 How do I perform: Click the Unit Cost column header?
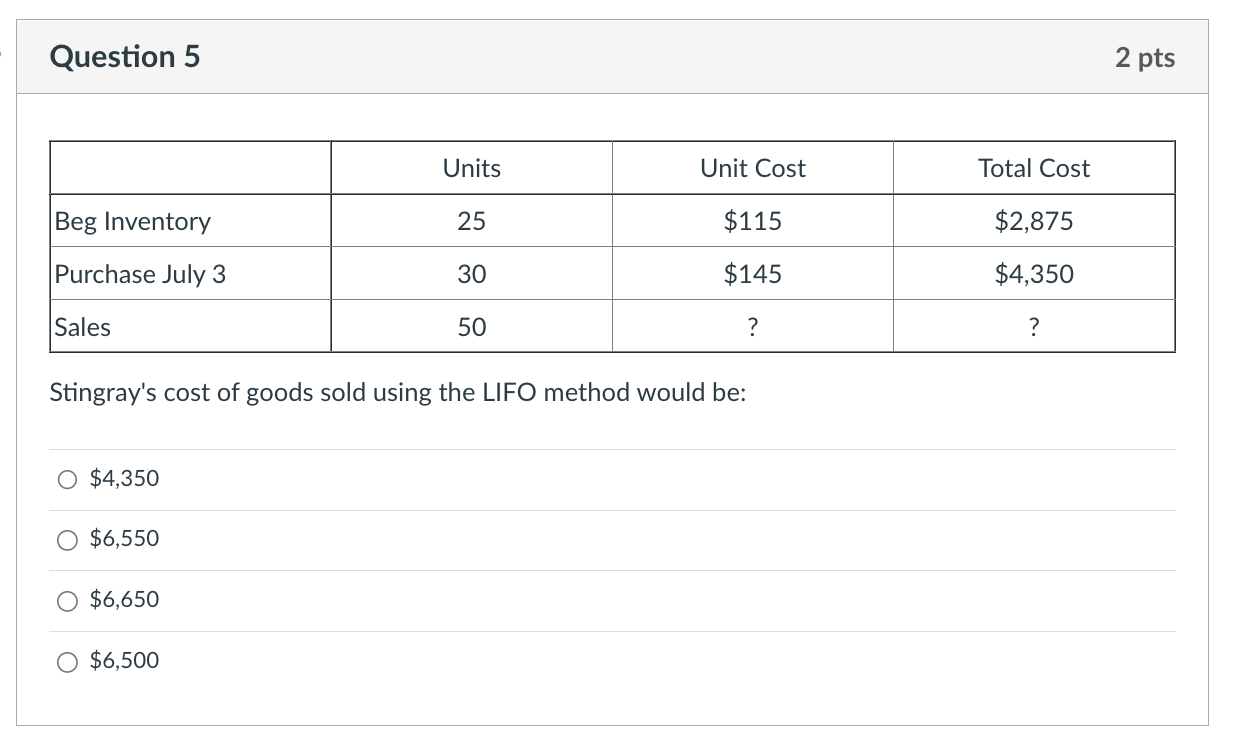(752, 168)
